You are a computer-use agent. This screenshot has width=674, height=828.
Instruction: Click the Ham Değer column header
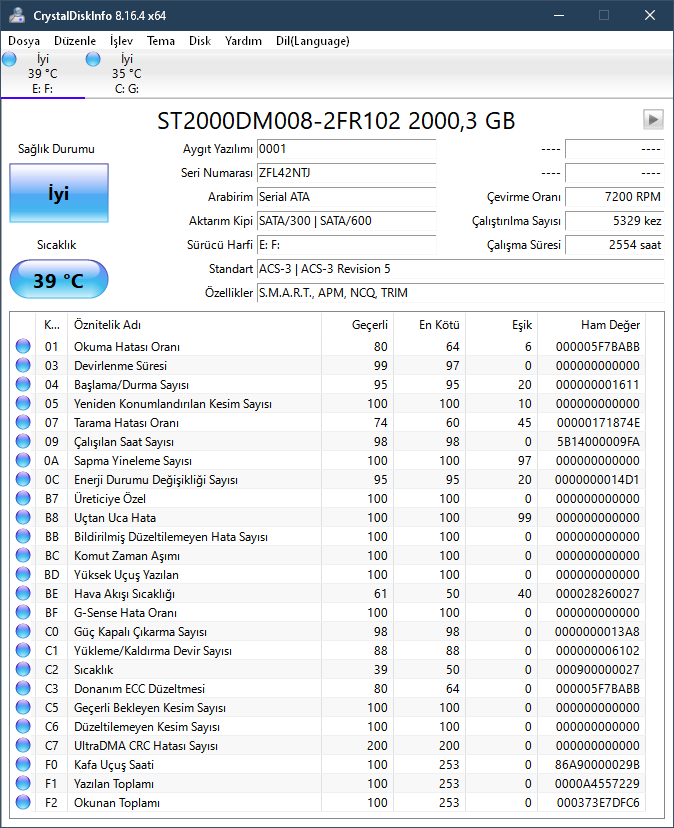pyautogui.click(x=610, y=325)
